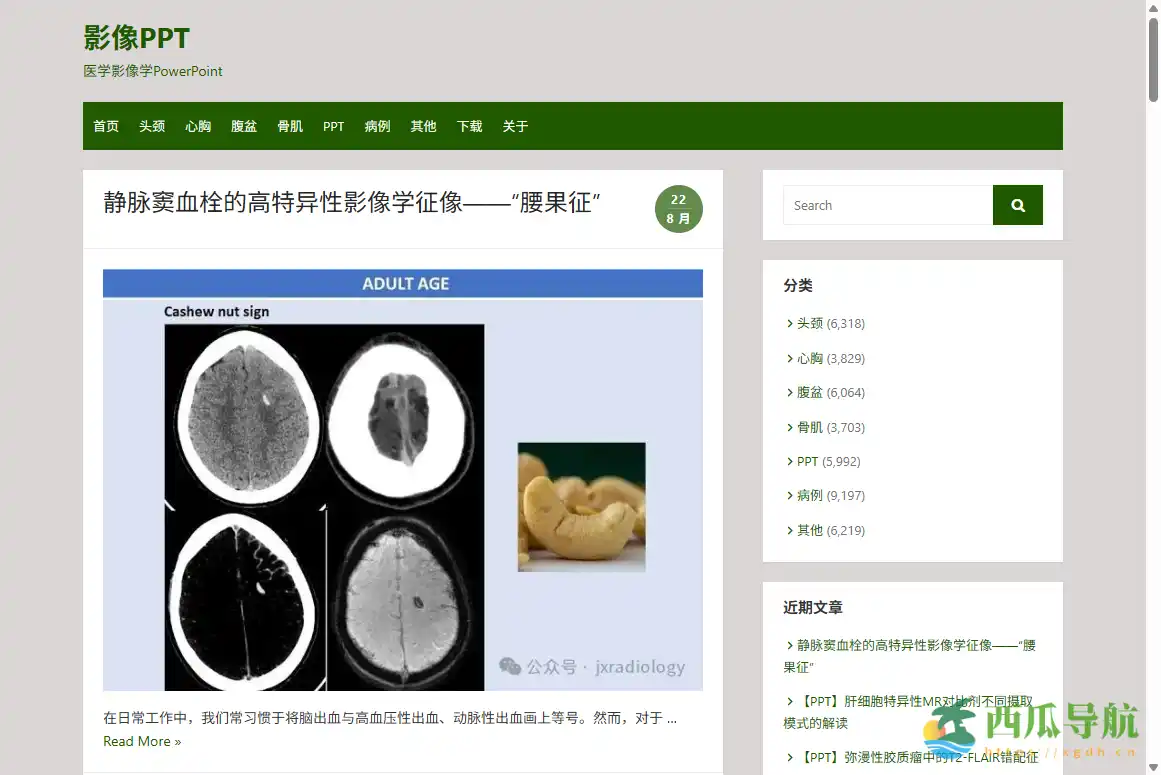The width and height of the screenshot is (1161, 775).
Task: Click the arrow beside 其他 category
Action: click(x=790, y=530)
